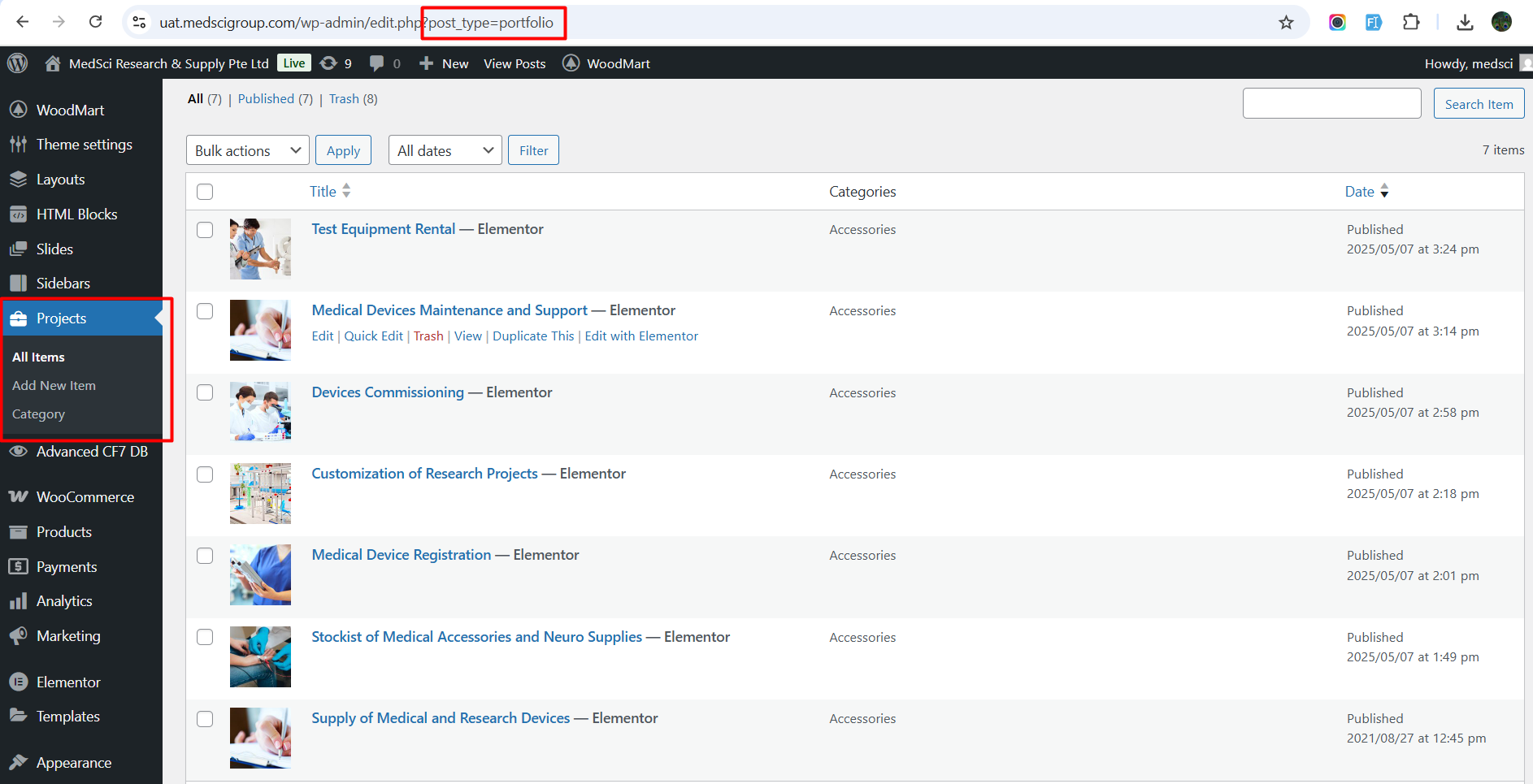This screenshot has height=784, width=1533.
Task: Show Trash (8) items filter
Action: [x=353, y=99]
